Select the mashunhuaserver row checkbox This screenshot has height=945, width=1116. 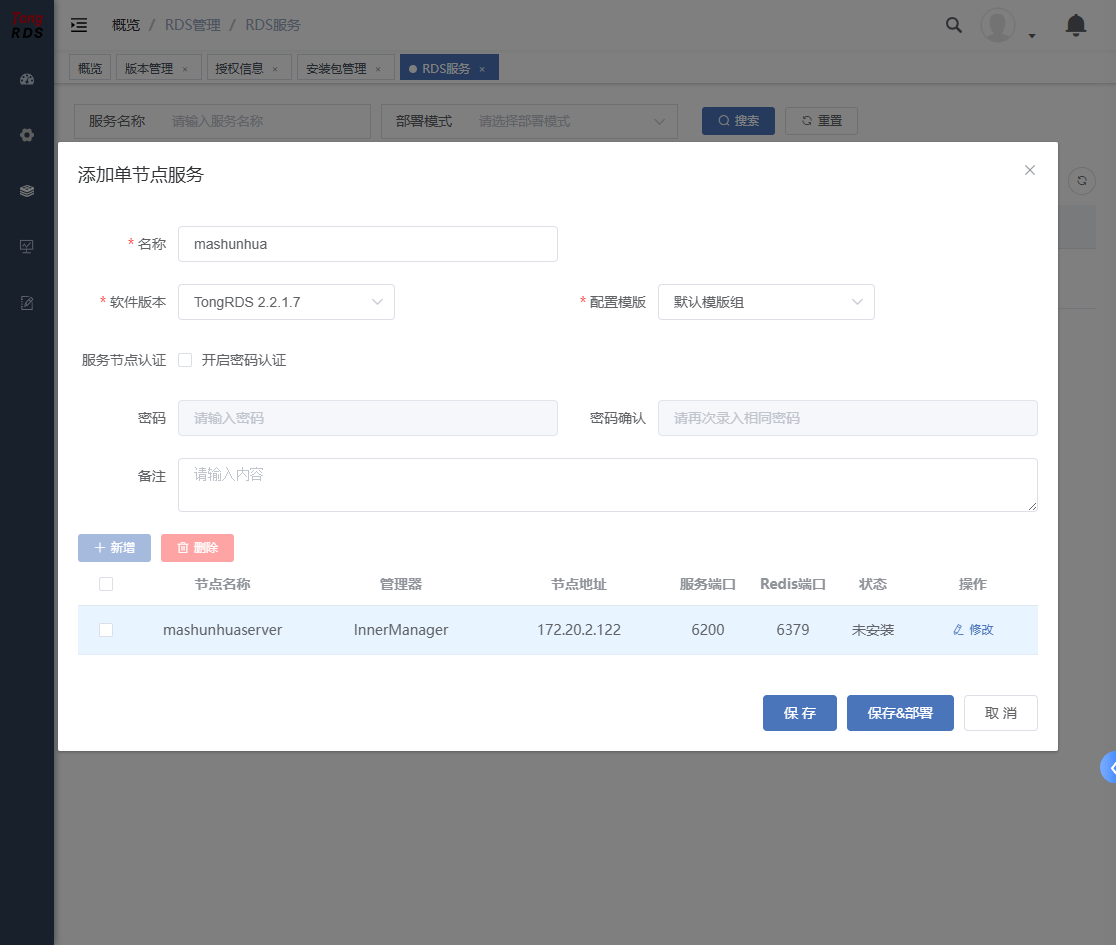click(106, 630)
